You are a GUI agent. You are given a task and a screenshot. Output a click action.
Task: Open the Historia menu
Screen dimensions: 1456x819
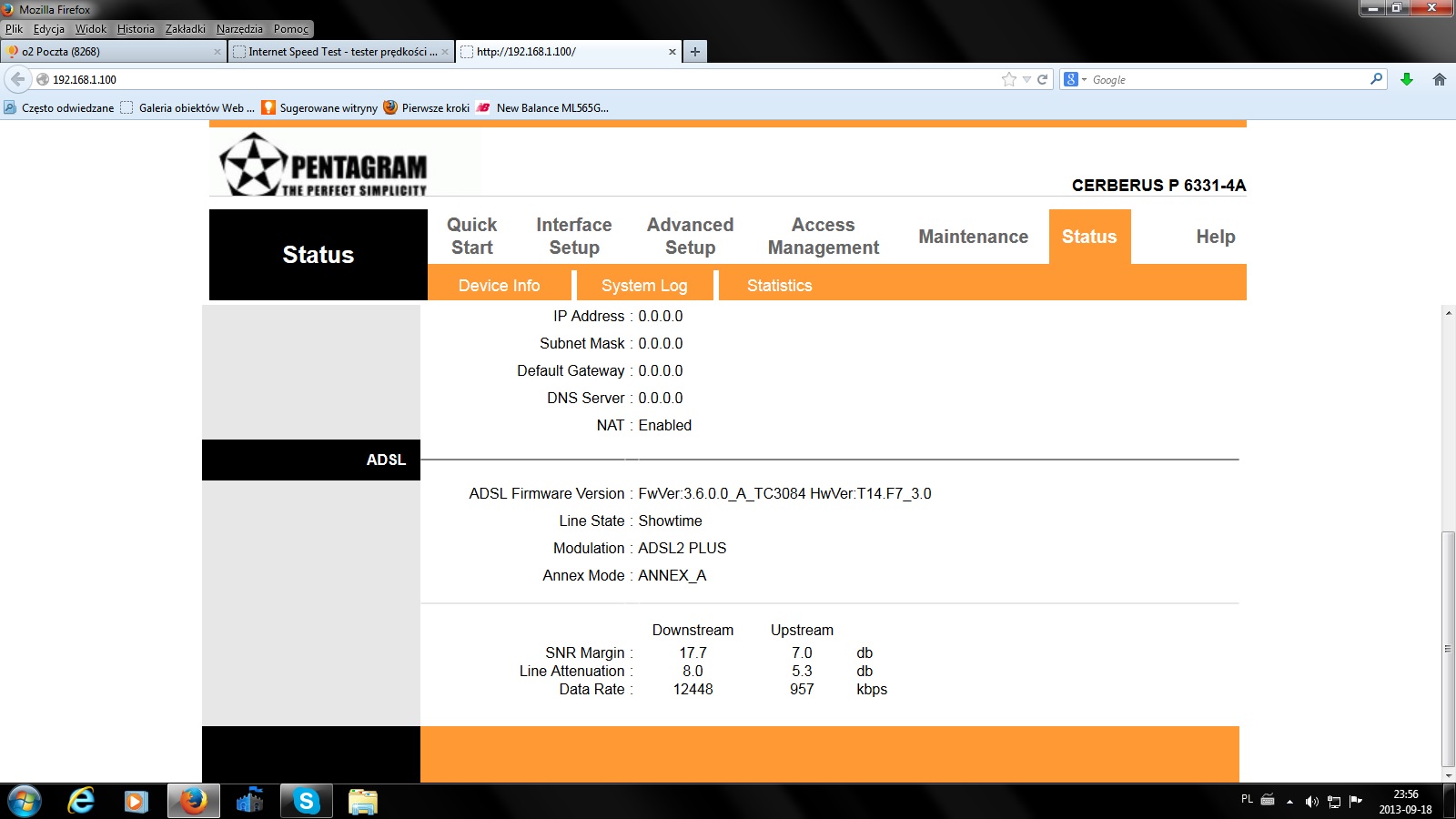pyautogui.click(x=136, y=29)
